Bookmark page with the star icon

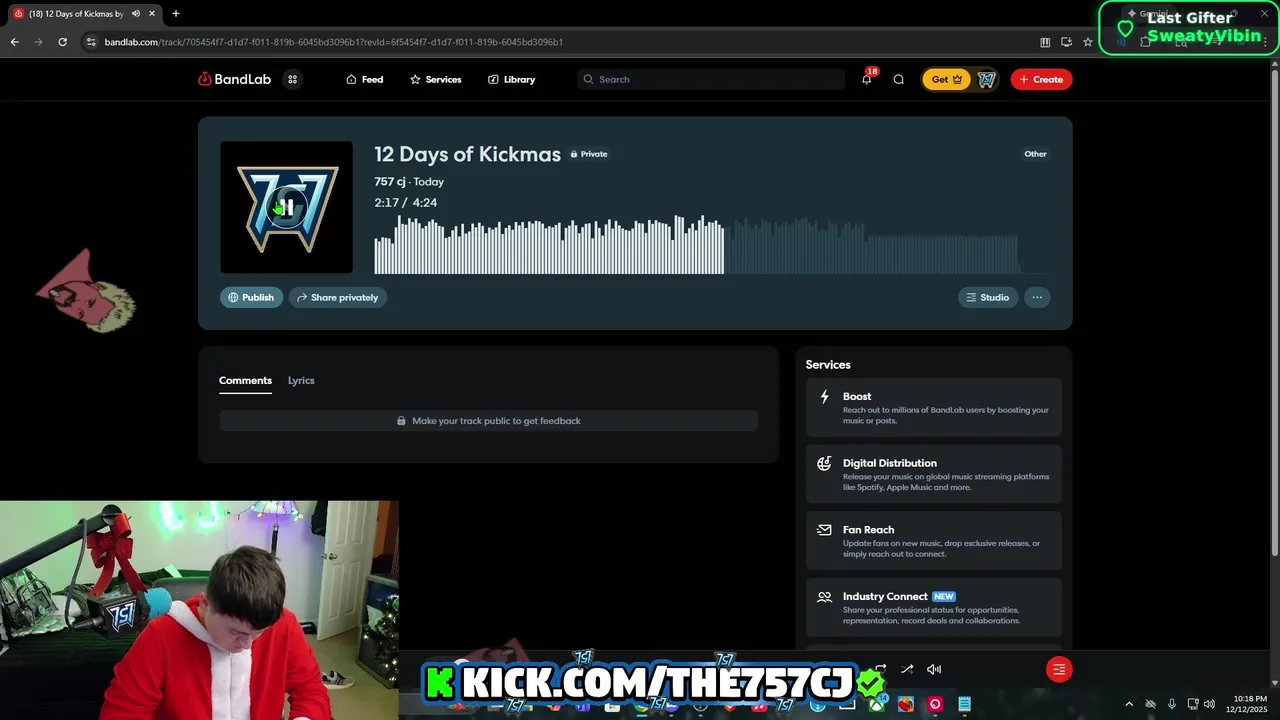pyautogui.click(x=1088, y=42)
